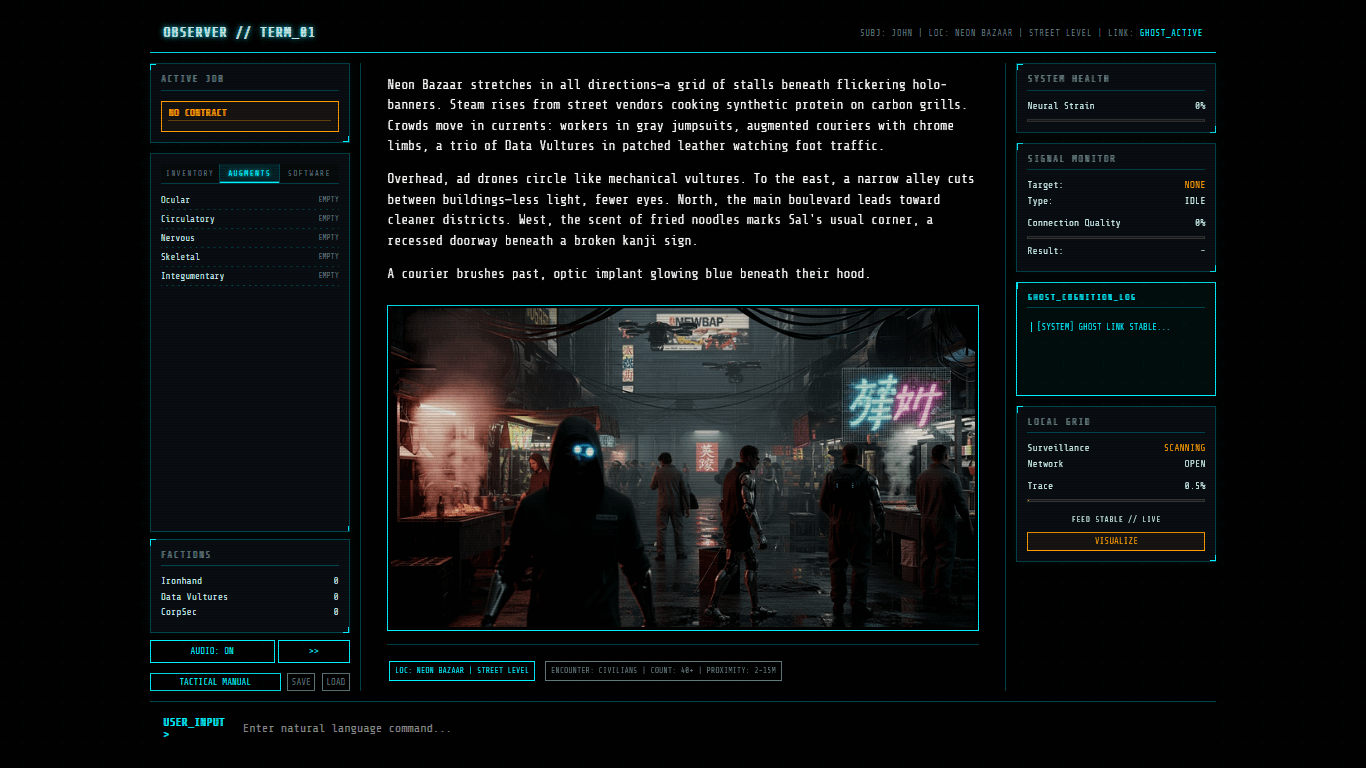The image size is (1366, 768).
Task: Choose the Nervous augment slot
Action: pyautogui.click(x=249, y=238)
